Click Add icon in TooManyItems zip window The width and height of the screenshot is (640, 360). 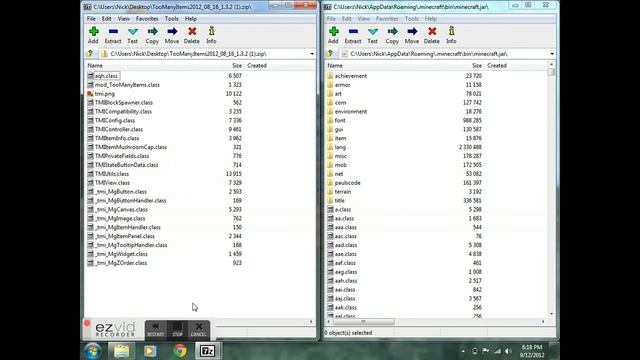(x=93, y=31)
